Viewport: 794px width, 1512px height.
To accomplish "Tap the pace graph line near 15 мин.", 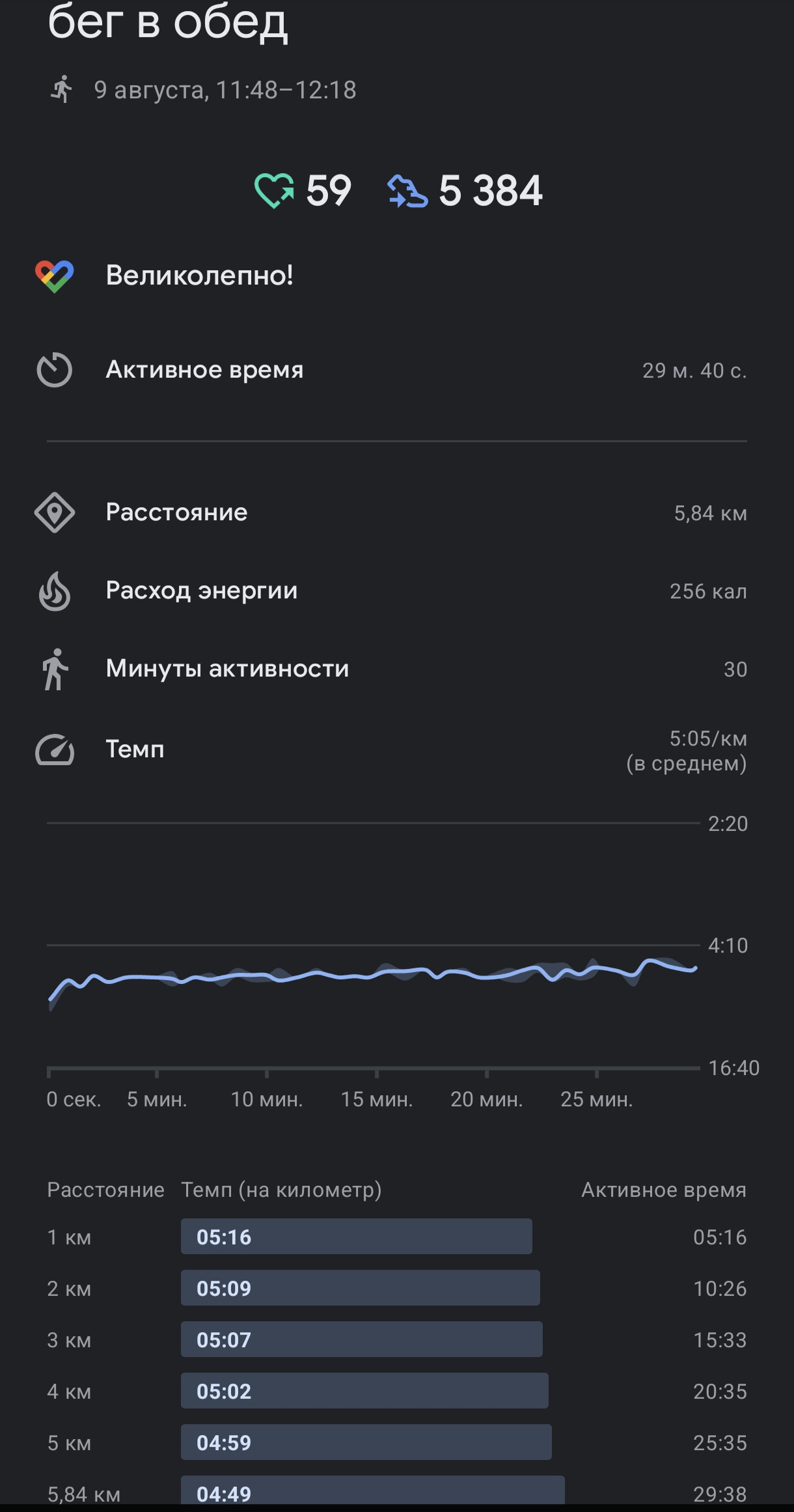I will coord(377,974).
